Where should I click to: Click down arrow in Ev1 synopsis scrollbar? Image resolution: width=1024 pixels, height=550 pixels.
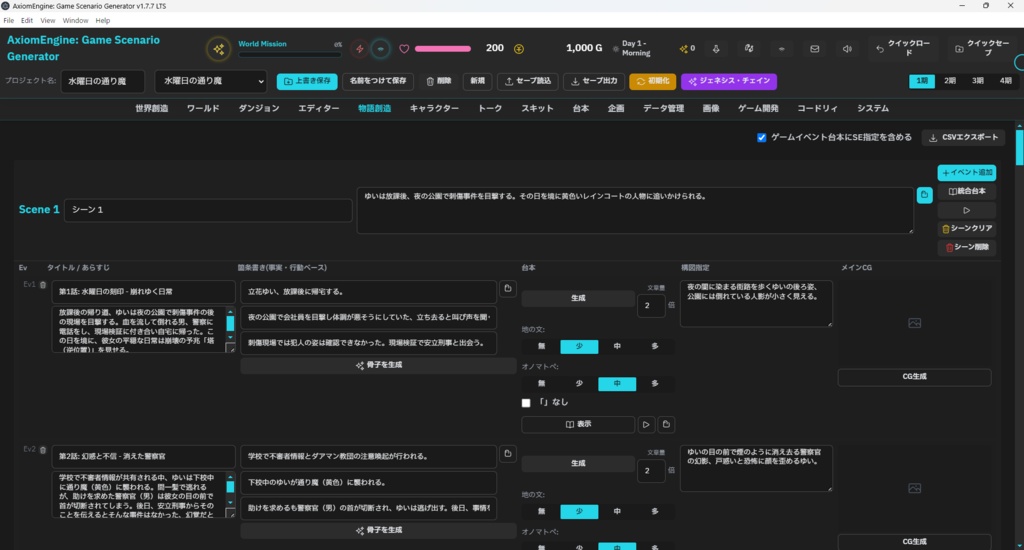tap(230, 337)
